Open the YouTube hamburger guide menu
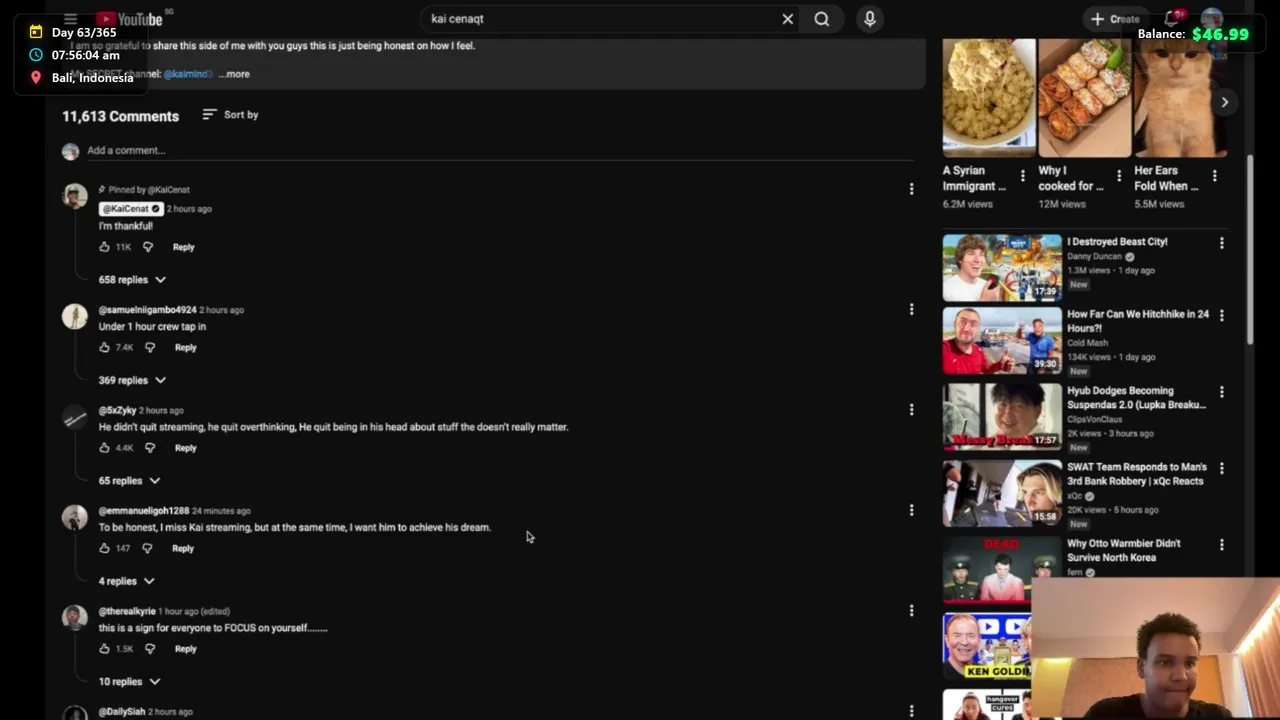The height and width of the screenshot is (720, 1280). point(70,19)
